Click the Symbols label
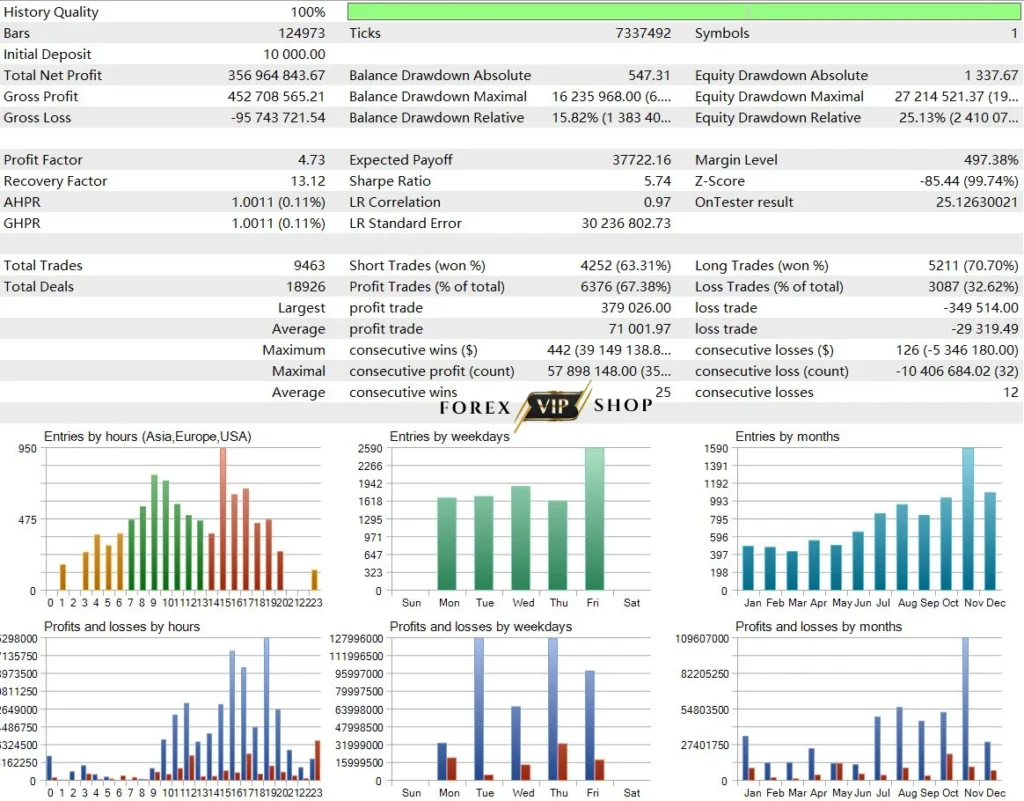The height and width of the screenshot is (801, 1024). (722, 33)
